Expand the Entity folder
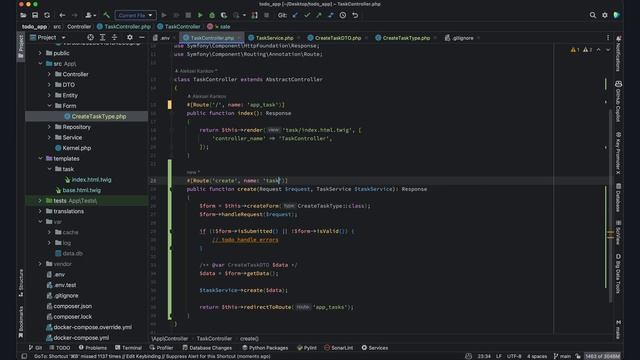This screenshot has width=640, height=360. (x=49, y=95)
